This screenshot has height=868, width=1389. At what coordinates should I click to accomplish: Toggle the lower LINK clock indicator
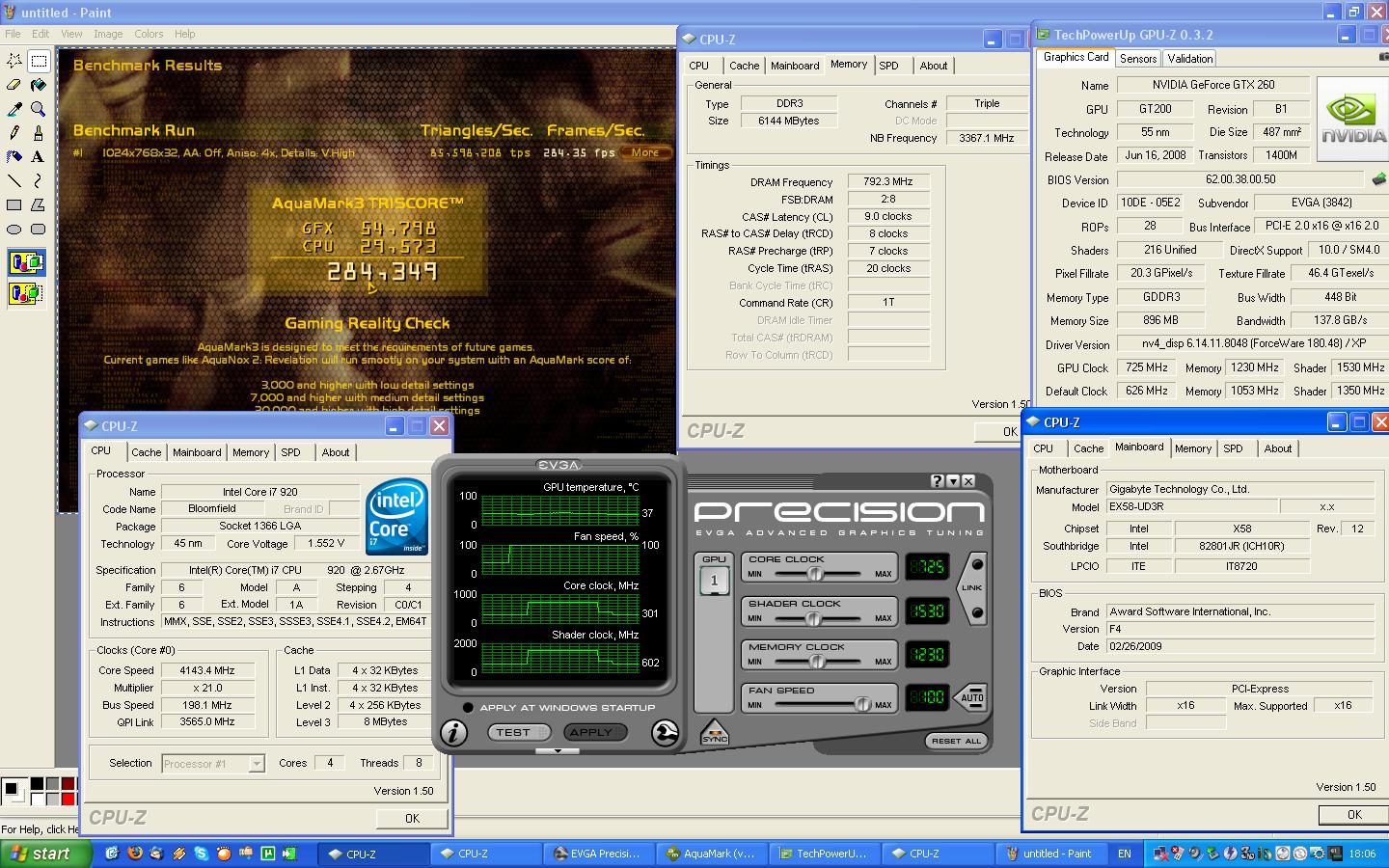click(x=977, y=612)
